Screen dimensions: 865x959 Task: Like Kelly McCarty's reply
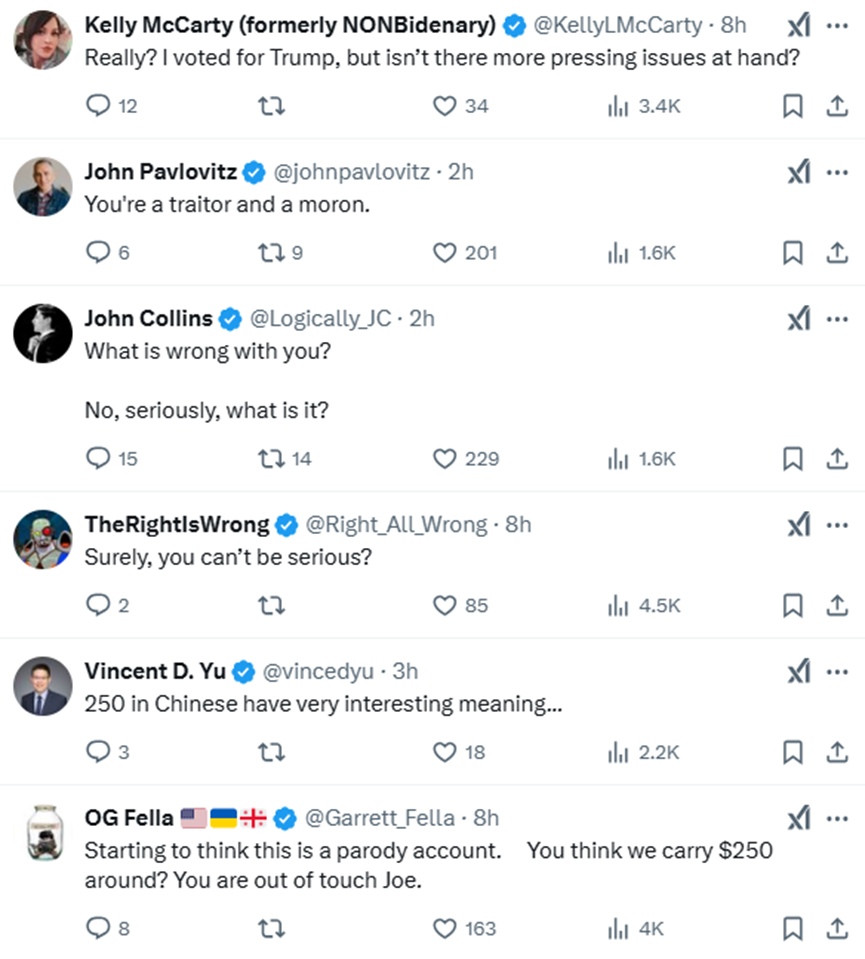(444, 106)
